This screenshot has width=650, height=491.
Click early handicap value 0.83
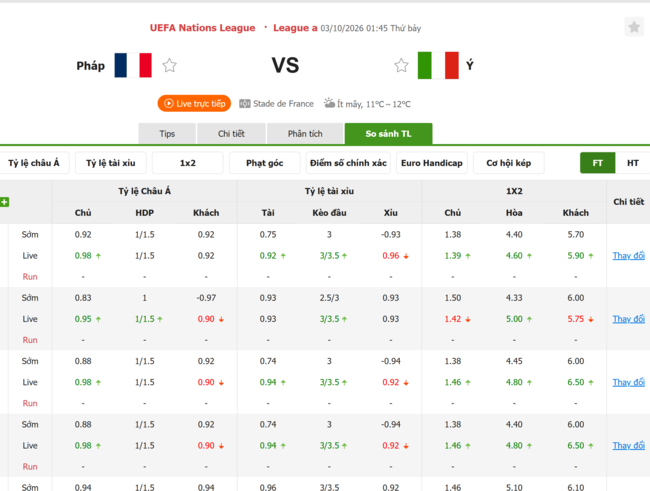(x=83, y=298)
